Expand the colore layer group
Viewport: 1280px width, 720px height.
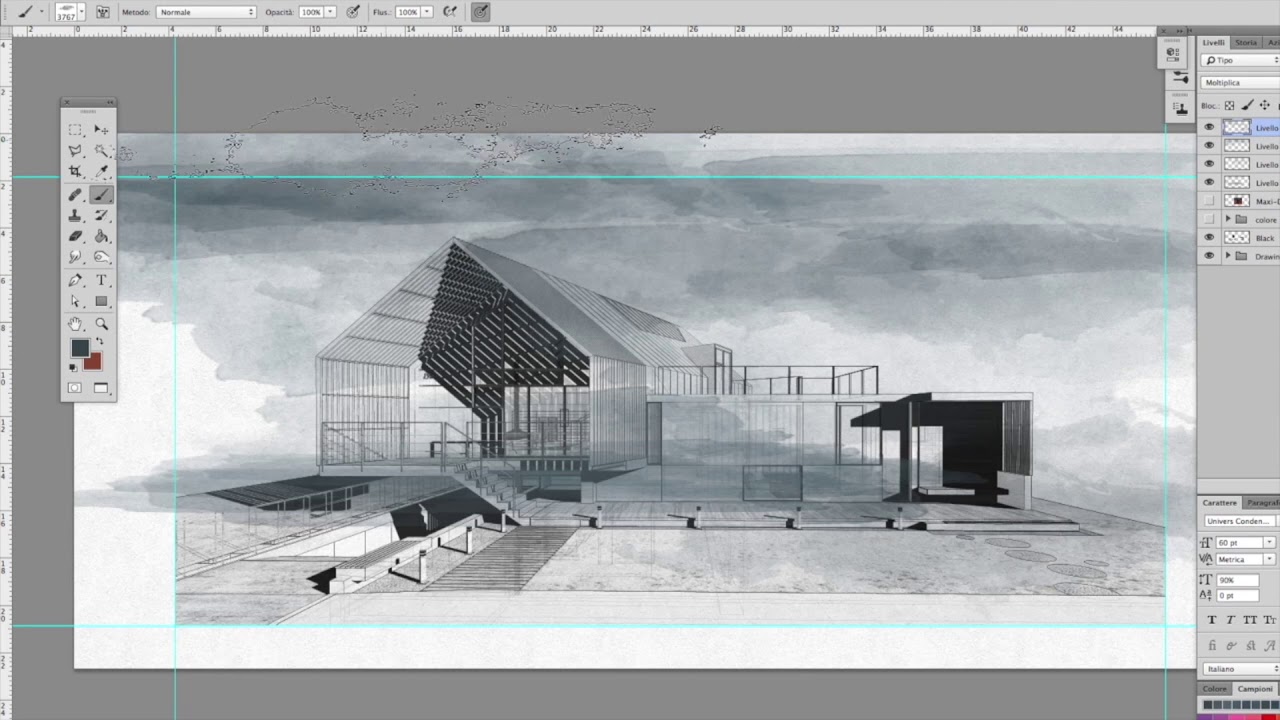1228,219
